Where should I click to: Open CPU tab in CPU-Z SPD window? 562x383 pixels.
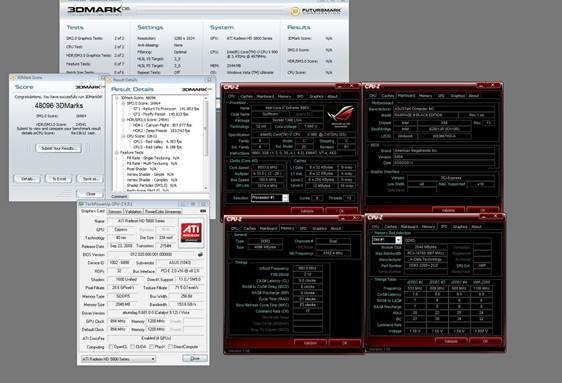[x=375, y=227]
